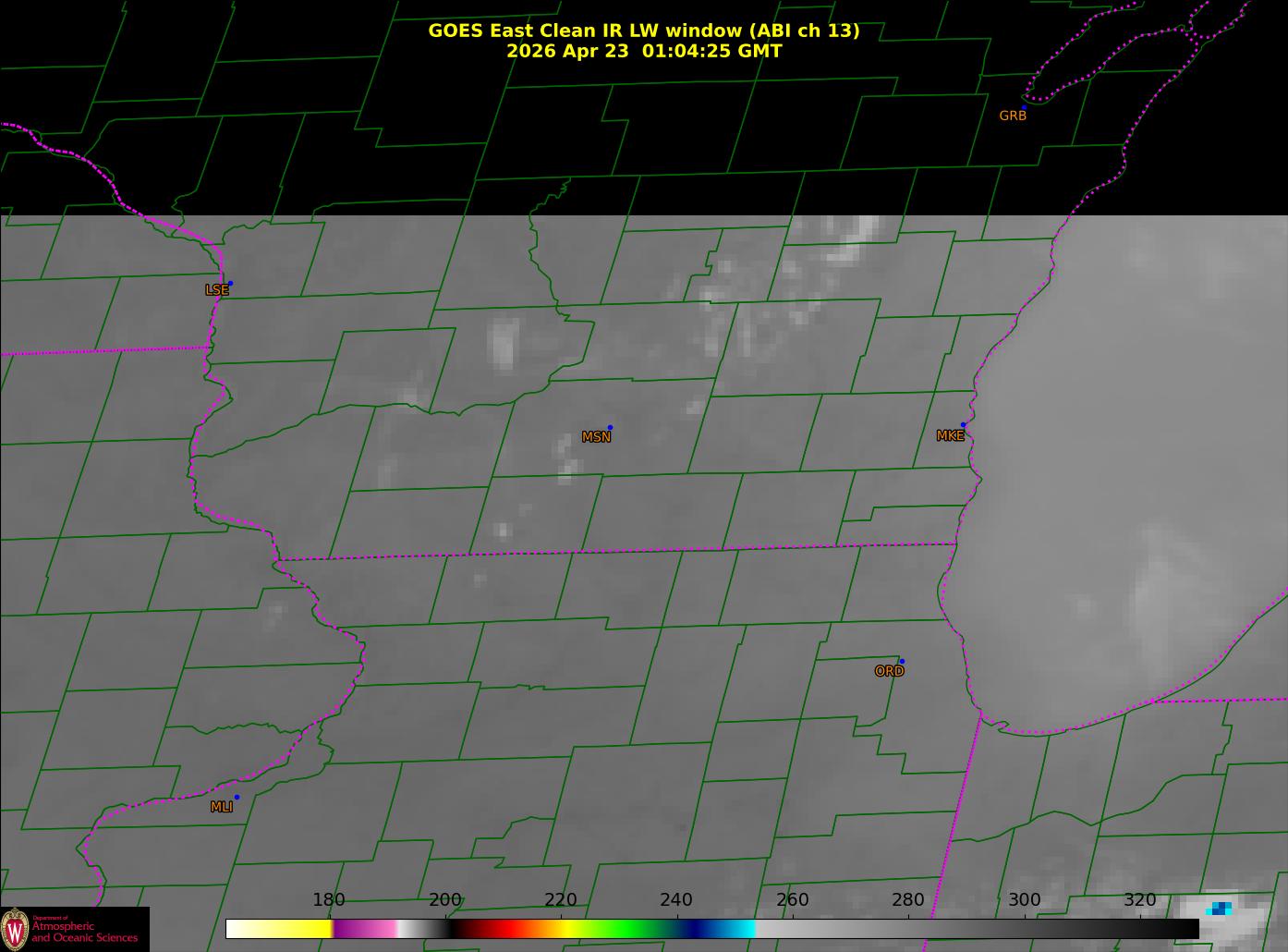Select the ORD station marker
The height and width of the screenshot is (952, 1288).
(x=901, y=661)
